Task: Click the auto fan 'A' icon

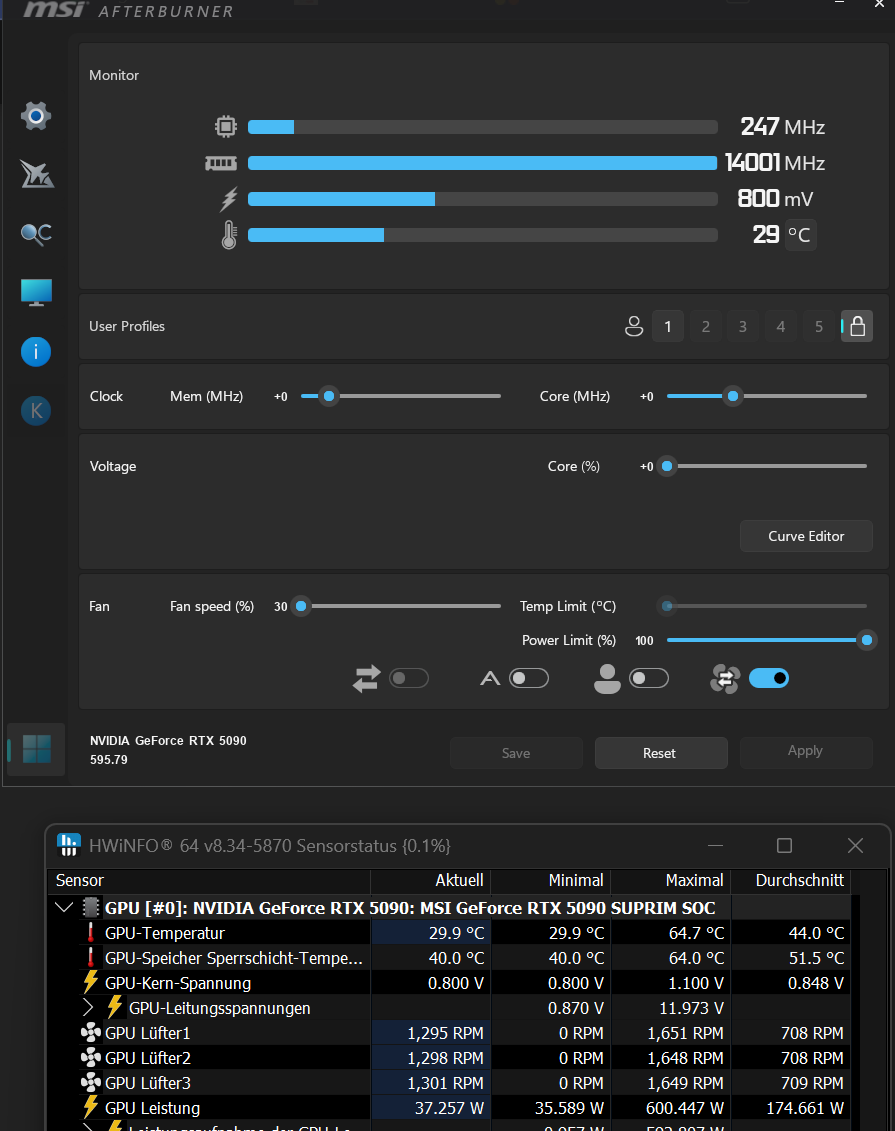Action: tap(490, 678)
